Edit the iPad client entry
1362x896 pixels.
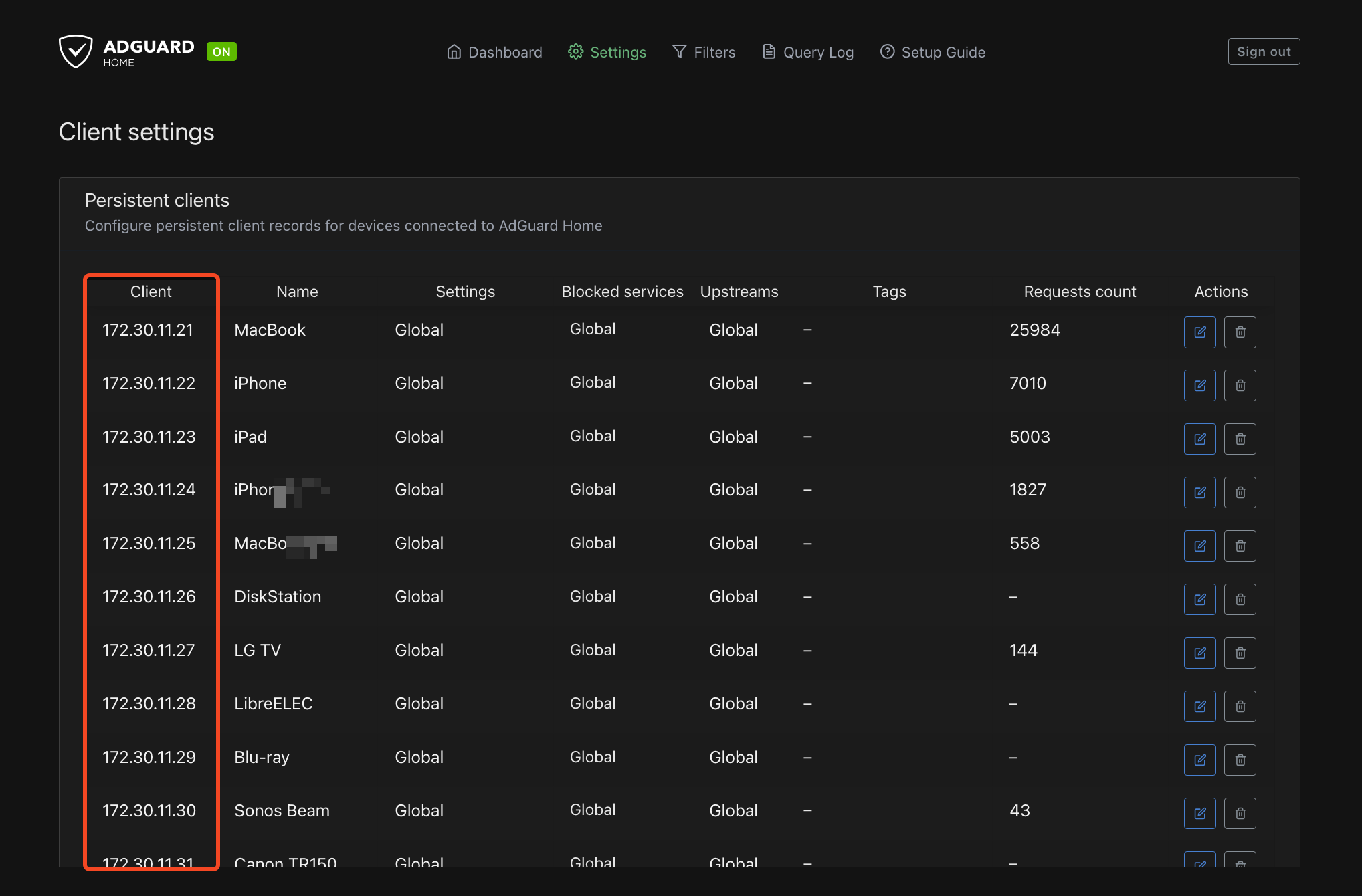coord(1199,439)
